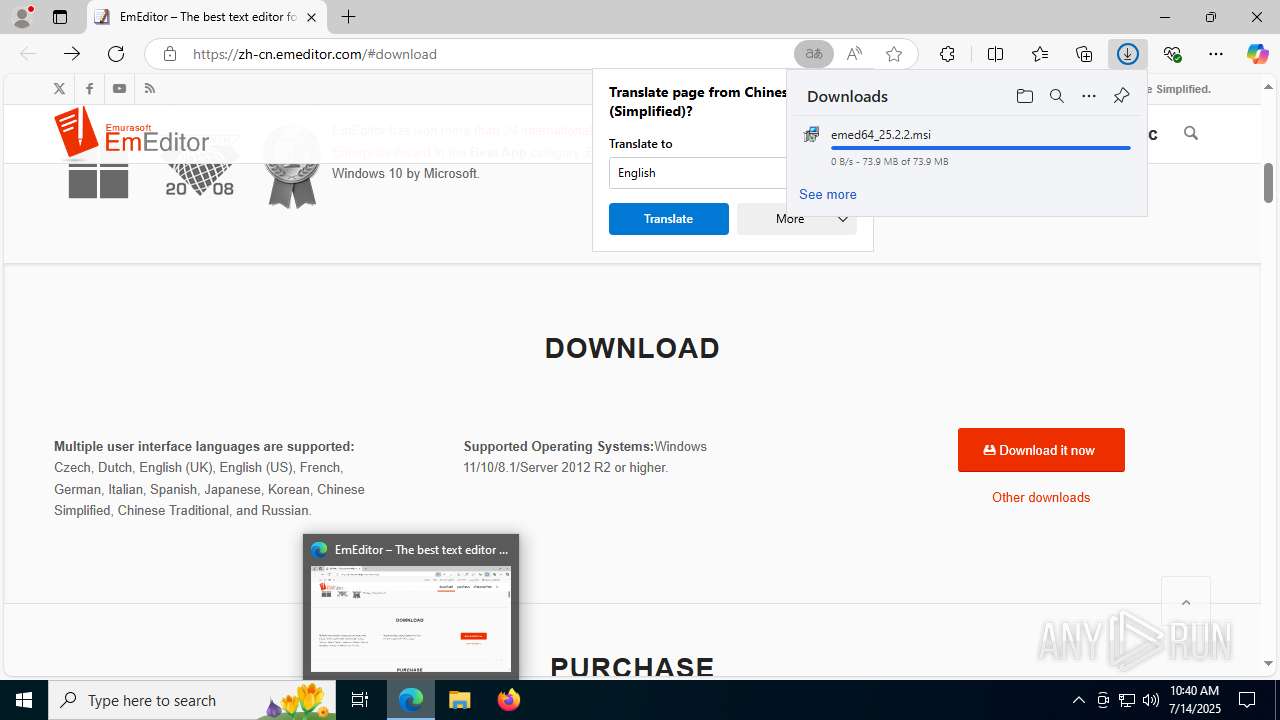
Task: Open Other downloads link
Action: (1041, 497)
